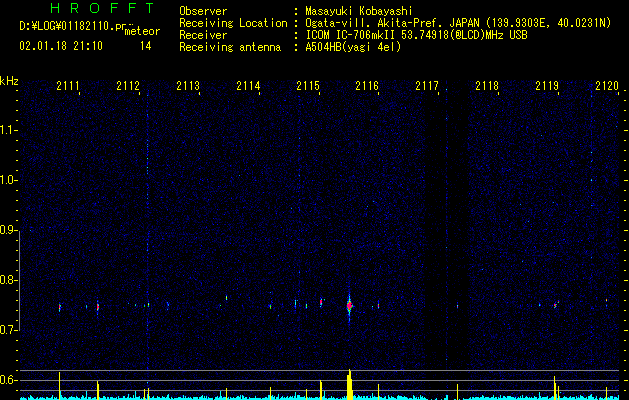The height and width of the screenshot is (400, 629).
Task: Click the 2120 time axis label
Action: click(x=607, y=86)
